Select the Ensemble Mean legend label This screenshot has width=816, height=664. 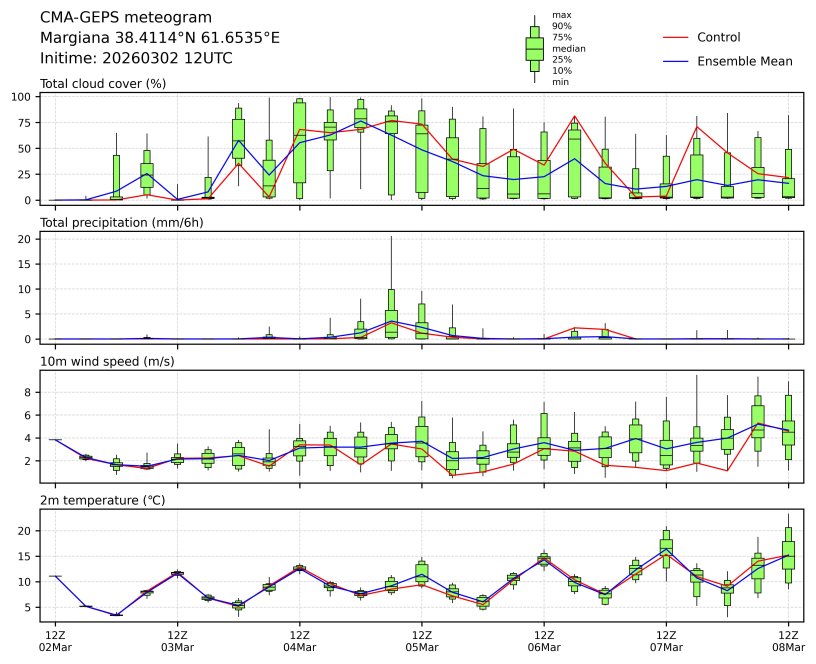[744, 61]
